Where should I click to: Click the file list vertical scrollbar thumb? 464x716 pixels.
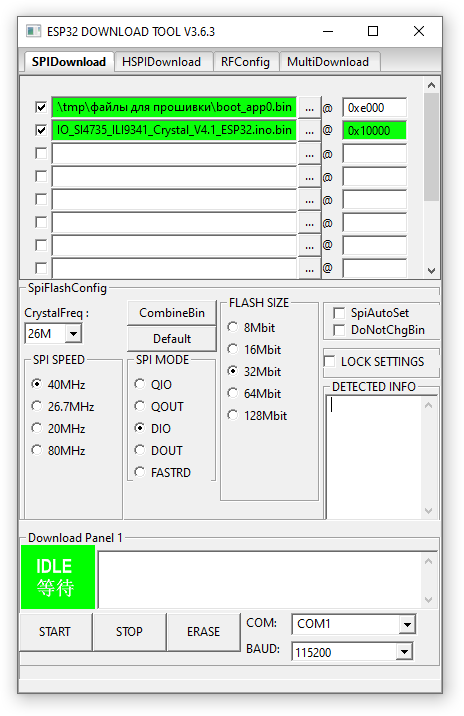click(x=431, y=147)
